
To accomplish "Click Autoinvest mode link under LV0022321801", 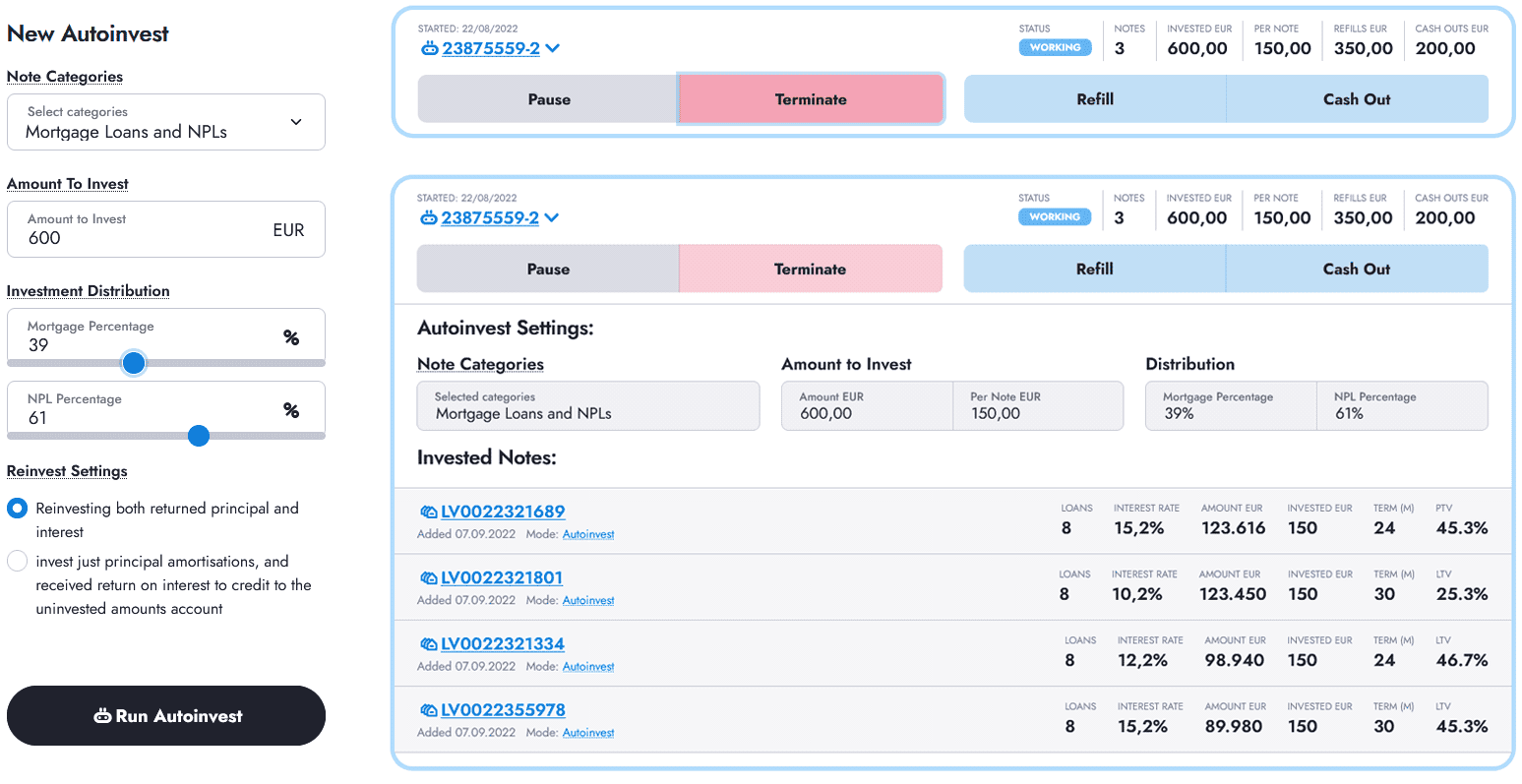I will pos(588,600).
